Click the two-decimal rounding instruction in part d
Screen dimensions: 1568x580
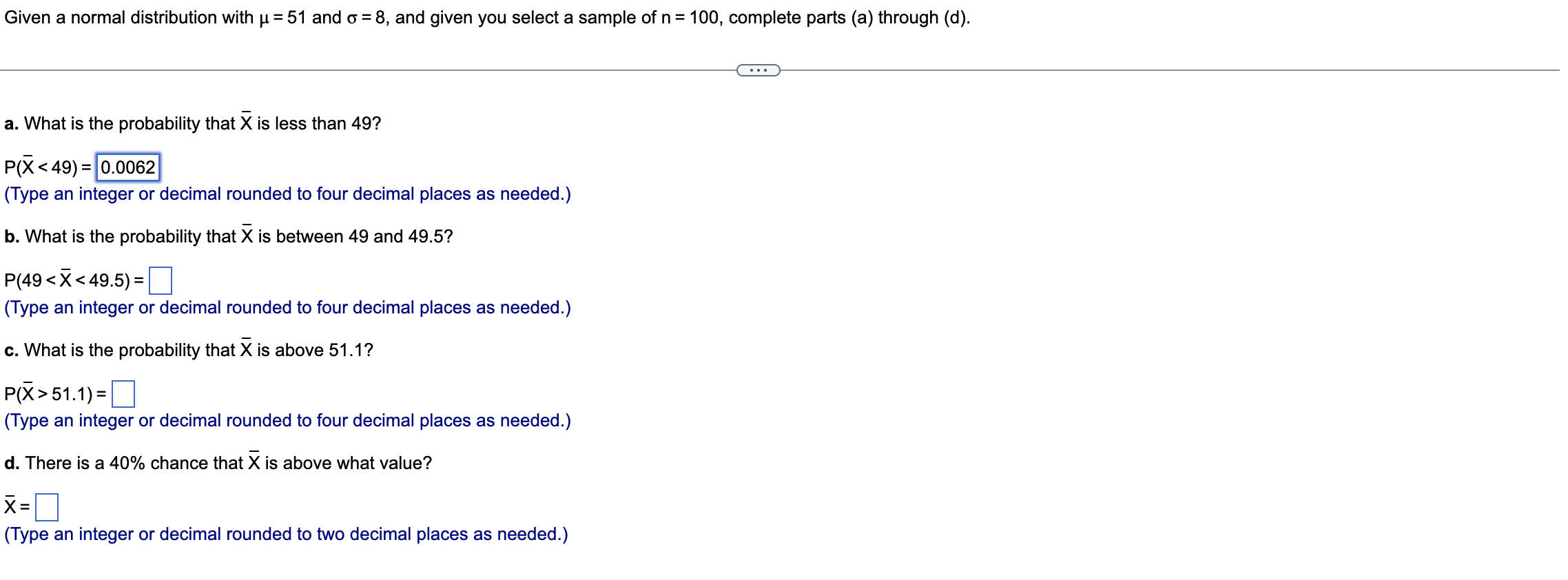click(285, 532)
